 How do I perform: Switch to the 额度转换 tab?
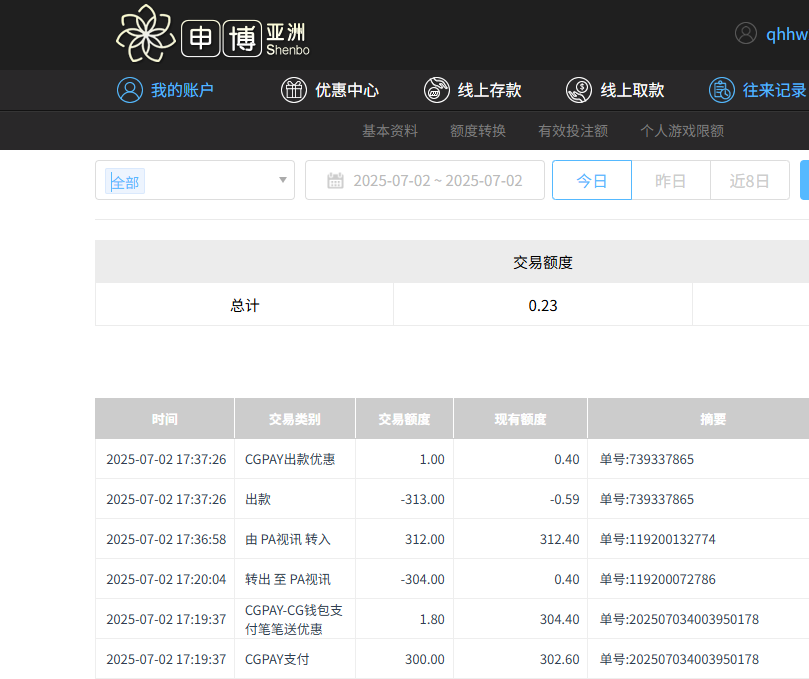(477, 130)
